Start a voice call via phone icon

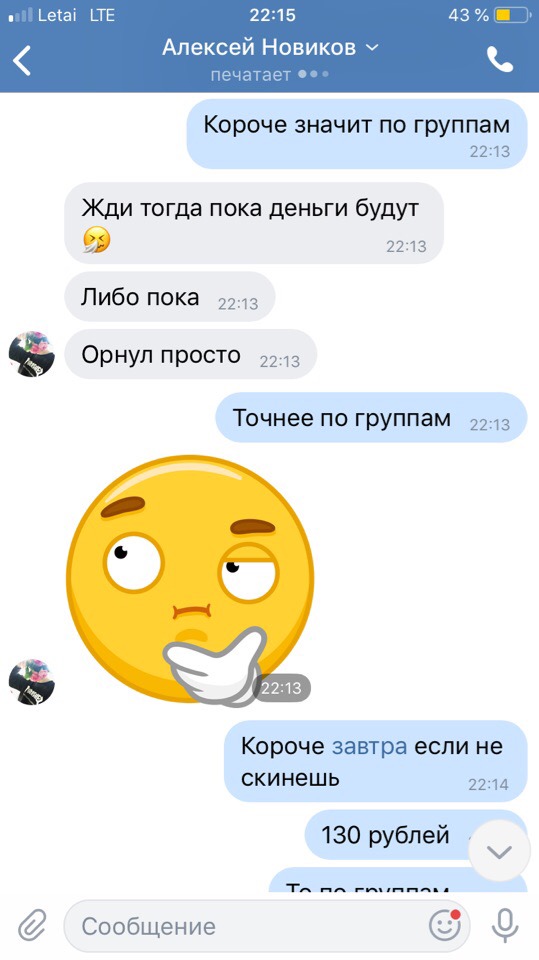(500, 59)
